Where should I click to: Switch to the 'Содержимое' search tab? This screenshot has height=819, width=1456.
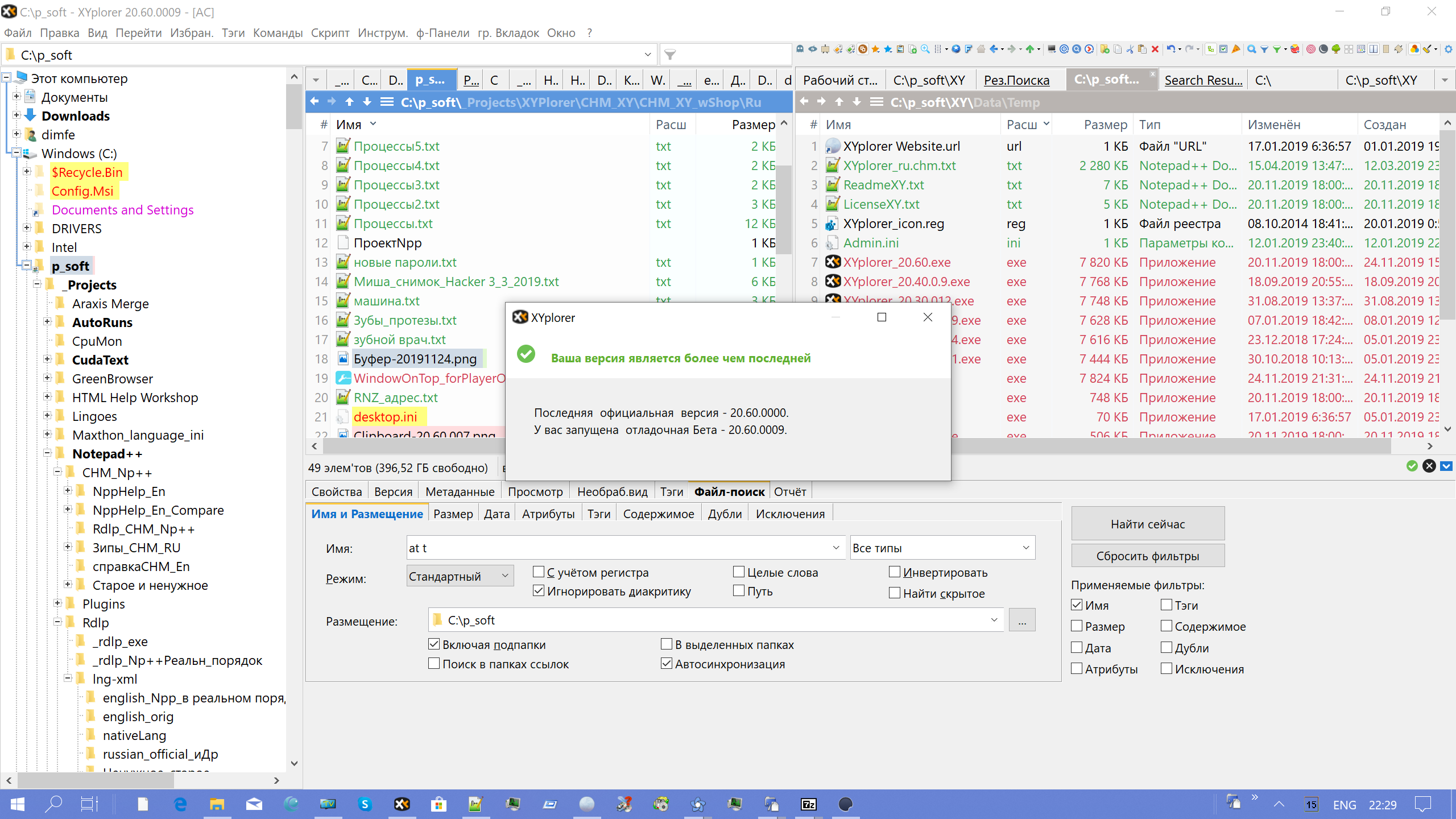(658, 514)
